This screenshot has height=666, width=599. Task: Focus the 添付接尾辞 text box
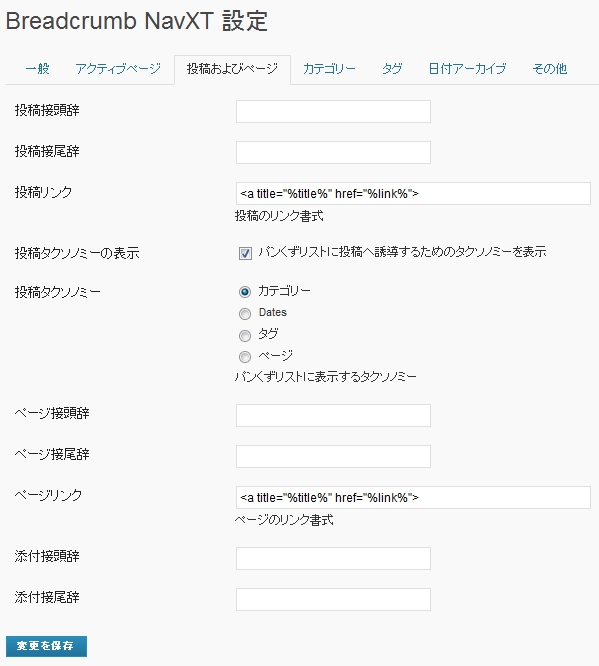coord(333,599)
